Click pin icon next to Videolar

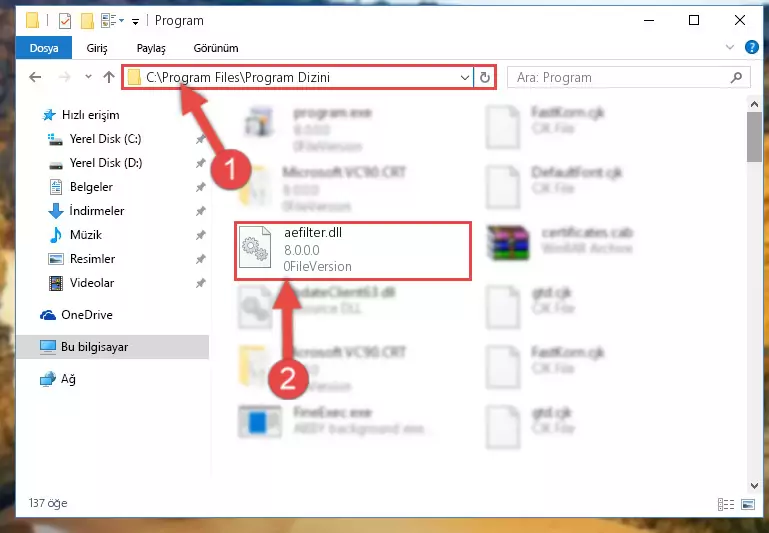click(x=200, y=283)
